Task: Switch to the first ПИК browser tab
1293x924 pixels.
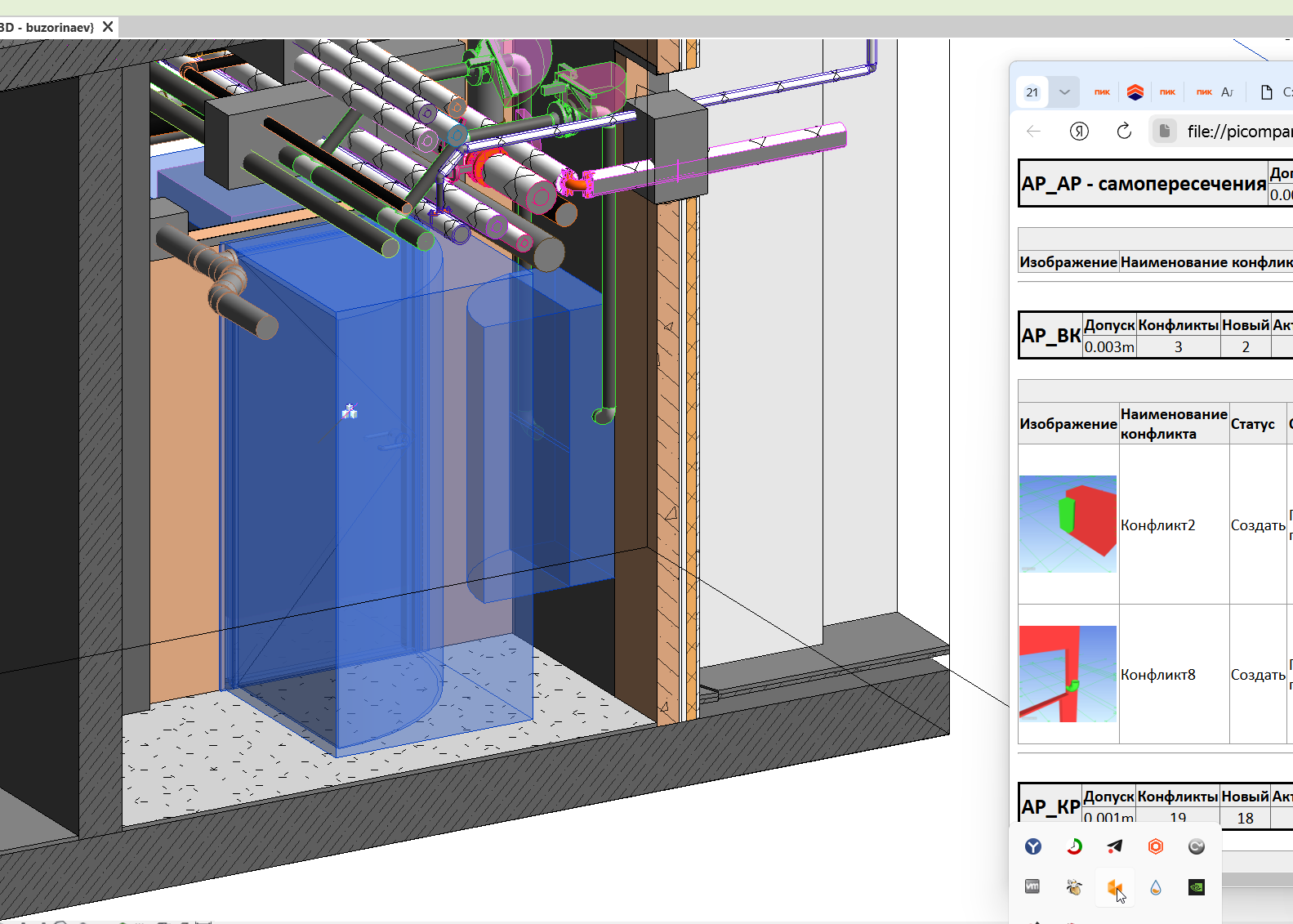Action: tap(1102, 92)
